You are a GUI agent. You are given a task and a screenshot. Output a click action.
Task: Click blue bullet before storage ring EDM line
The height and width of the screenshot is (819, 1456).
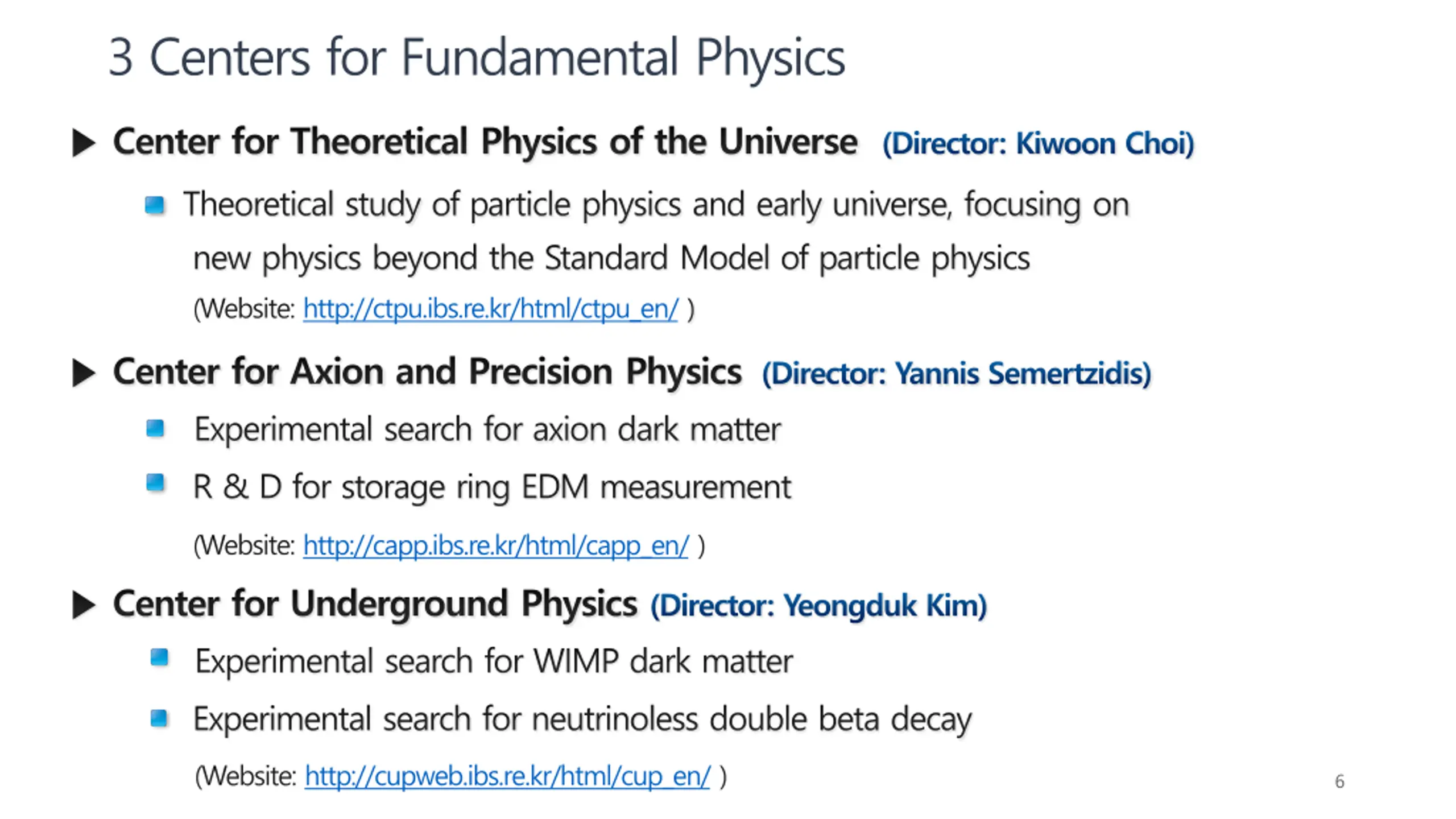[x=155, y=483]
